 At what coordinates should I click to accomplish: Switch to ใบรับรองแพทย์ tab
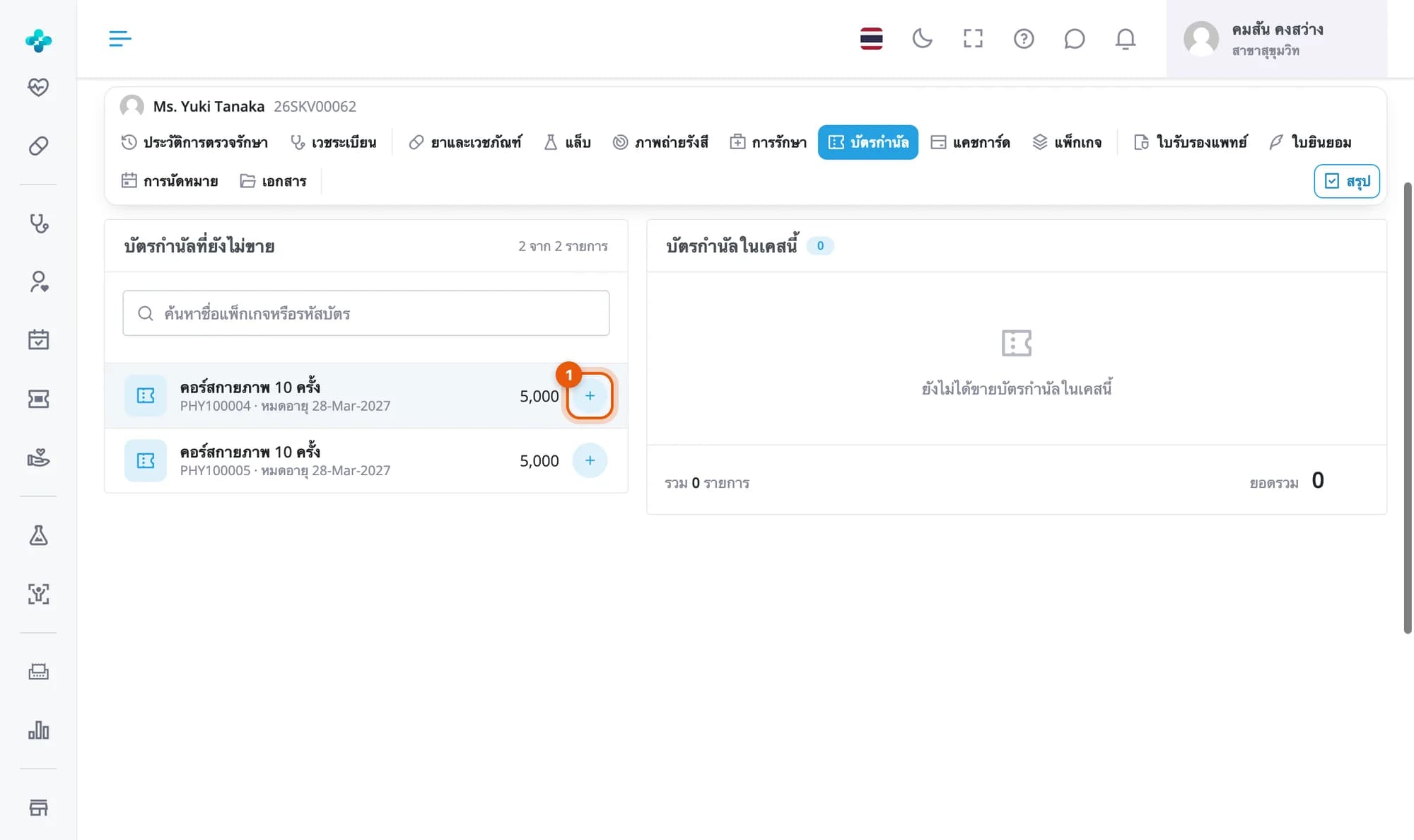1191,142
